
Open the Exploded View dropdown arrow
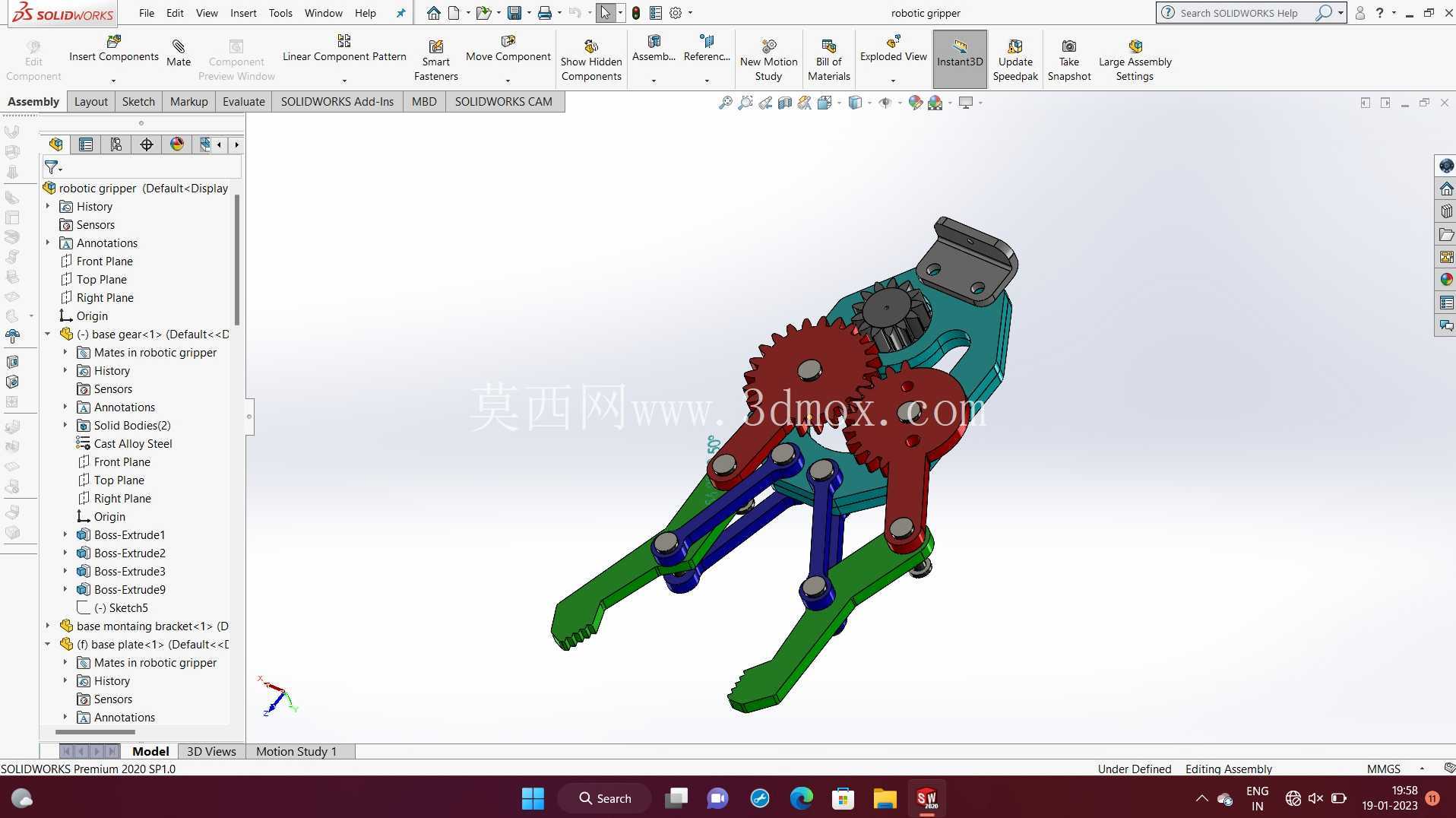pos(893,80)
